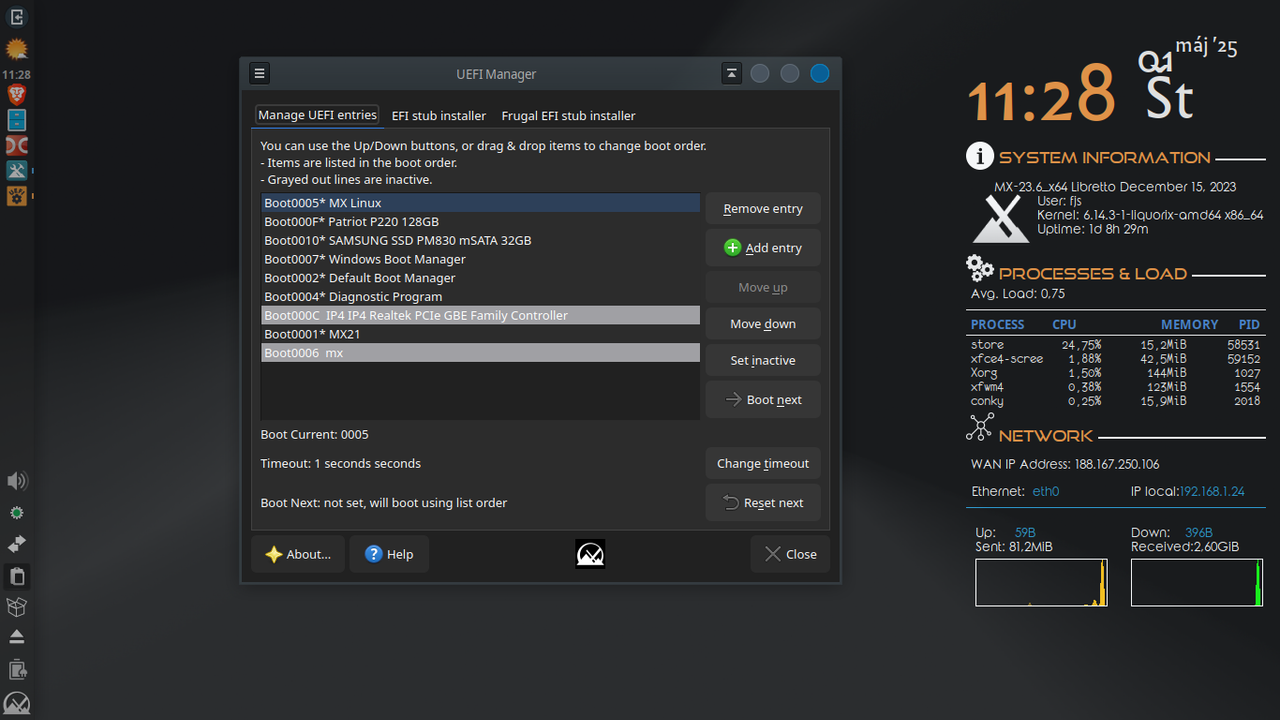The image size is (1280, 720).
Task: Click the WAN IP Address text in conky
Action: [x=1065, y=464]
